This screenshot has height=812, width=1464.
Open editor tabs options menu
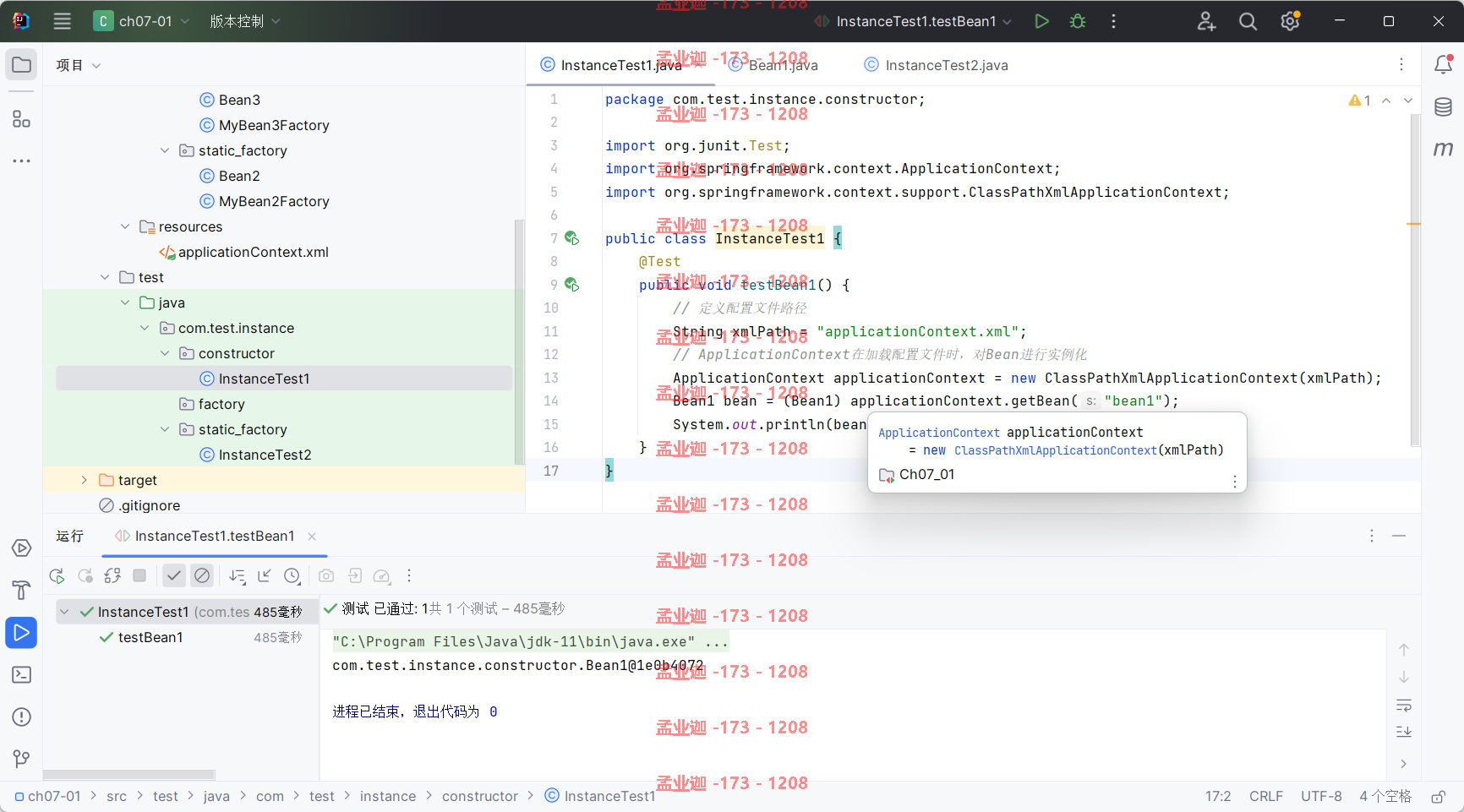point(1401,64)
